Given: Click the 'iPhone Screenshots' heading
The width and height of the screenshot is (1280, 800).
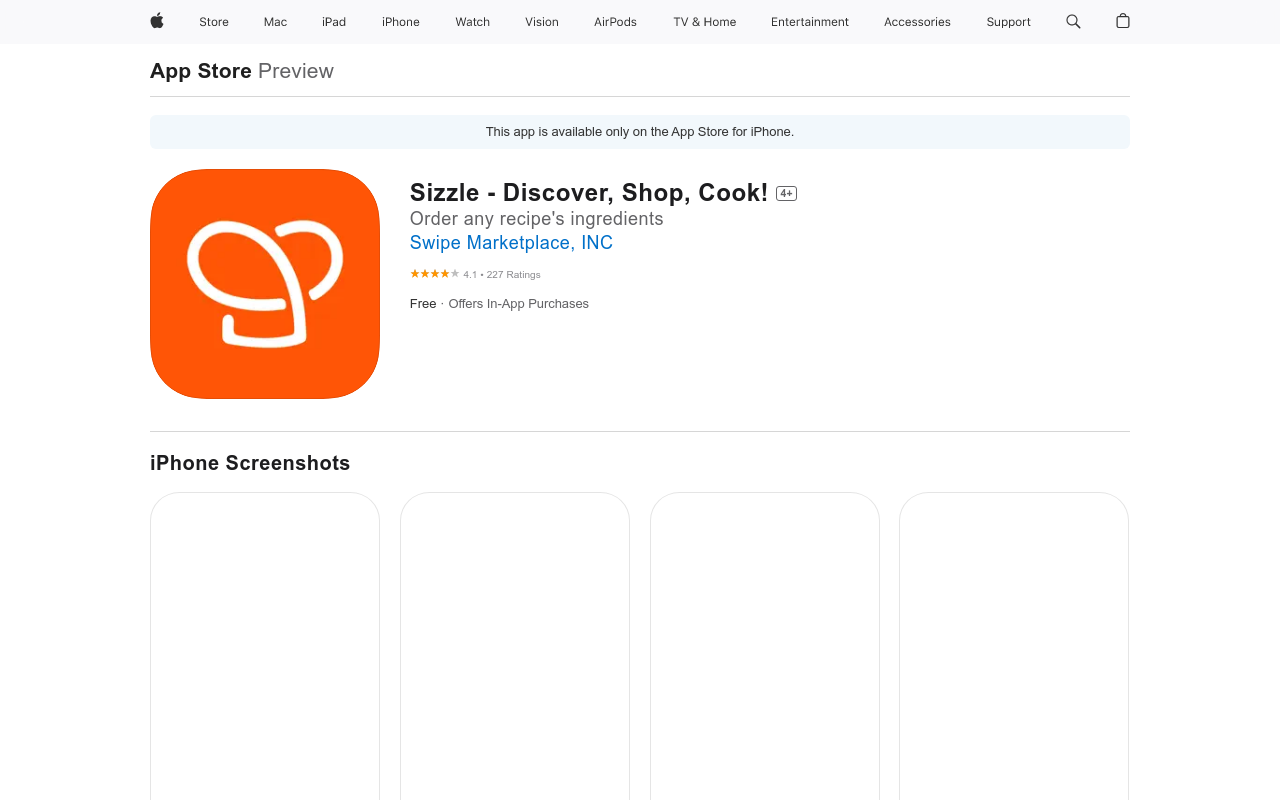Looking at the screenshot, I should coord(250,463).
